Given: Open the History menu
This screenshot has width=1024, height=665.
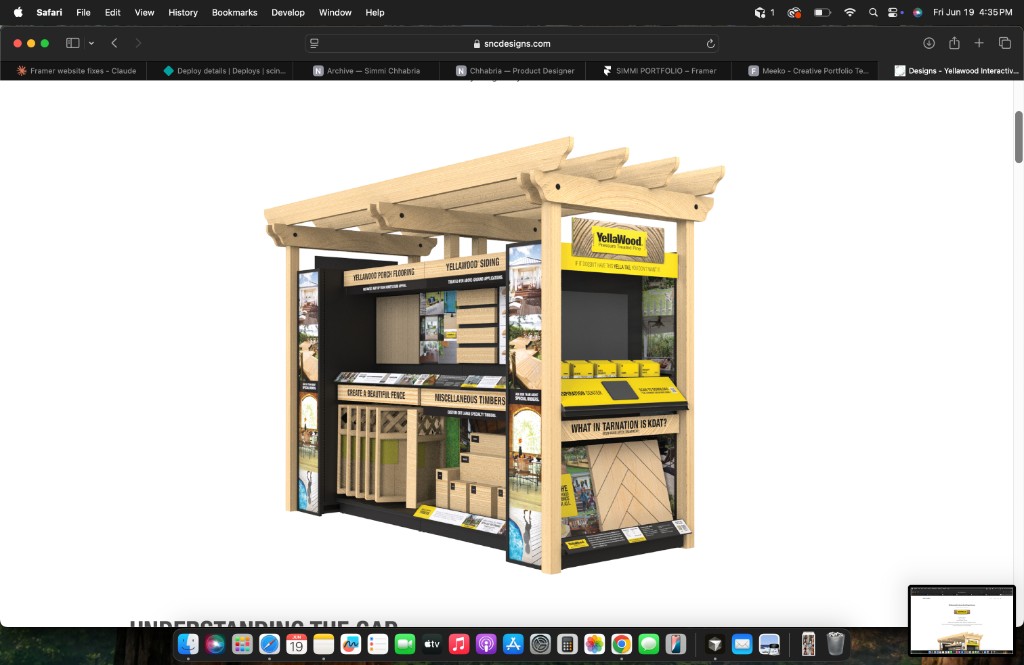Looking at the screenshot, I should click(x=183, y=12).
